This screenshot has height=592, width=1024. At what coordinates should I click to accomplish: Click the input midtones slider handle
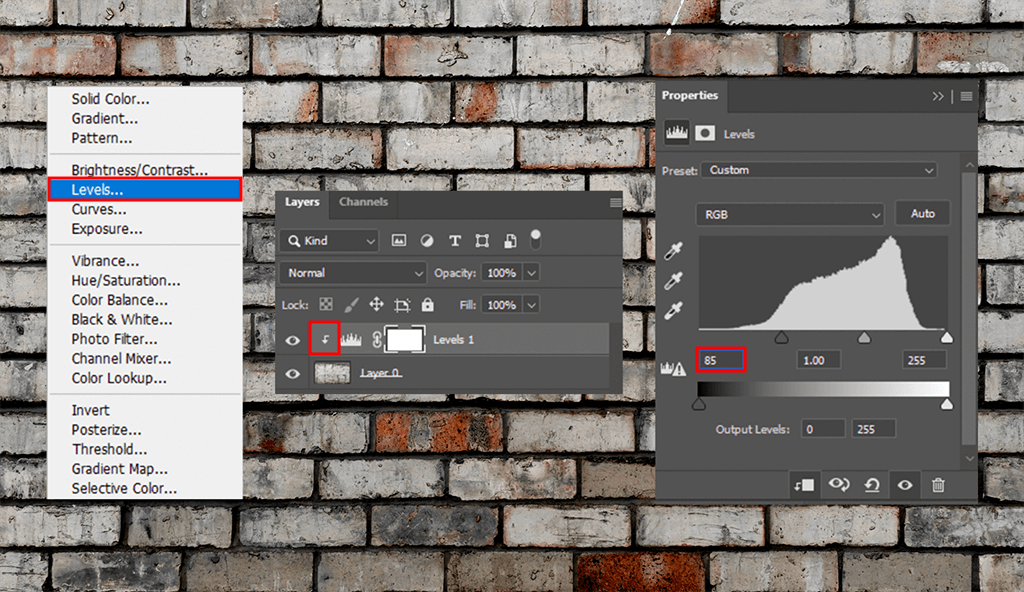coord(864,337)
